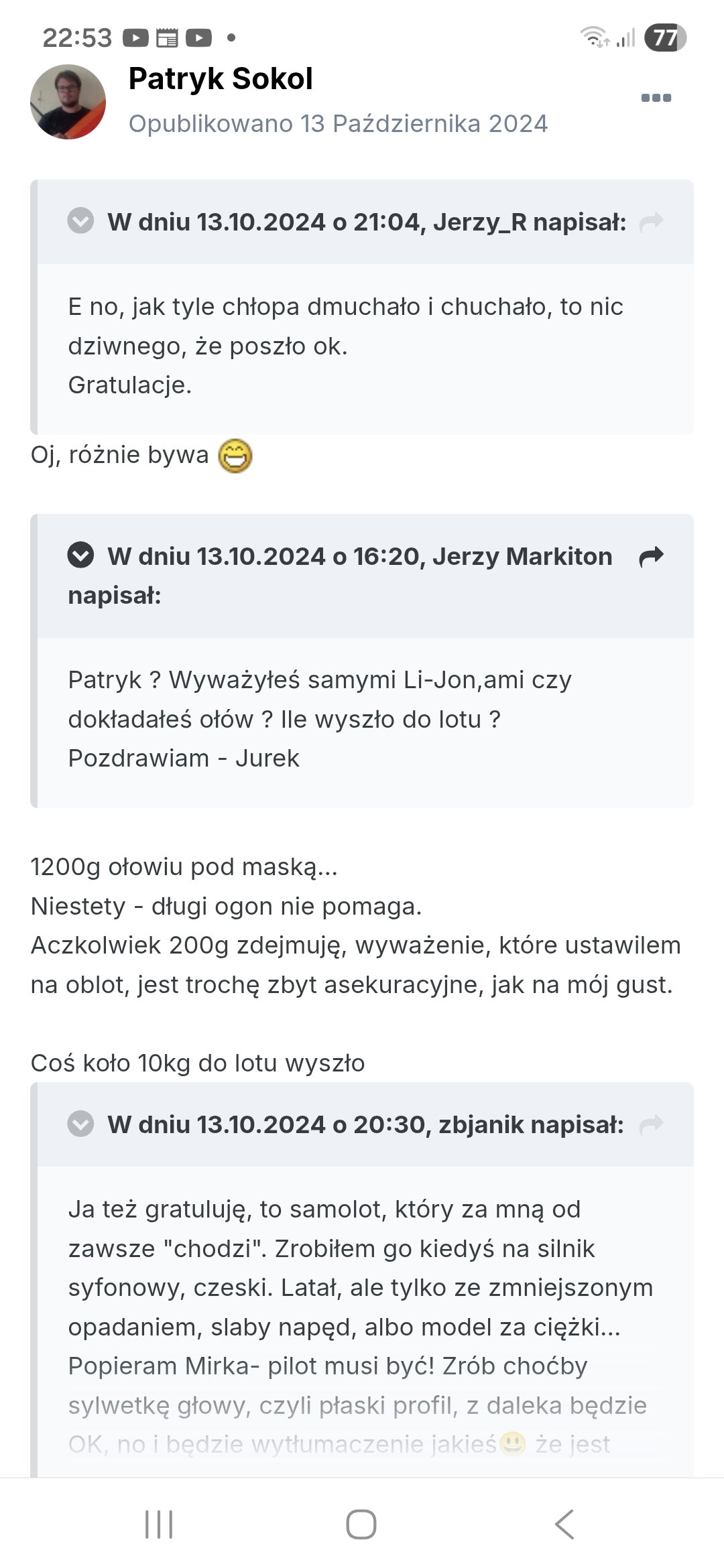Image resolution: width=724 pixels, height=1568 pixels.
Task: Open the three-dot post options menu
Action: pos(656,98)
